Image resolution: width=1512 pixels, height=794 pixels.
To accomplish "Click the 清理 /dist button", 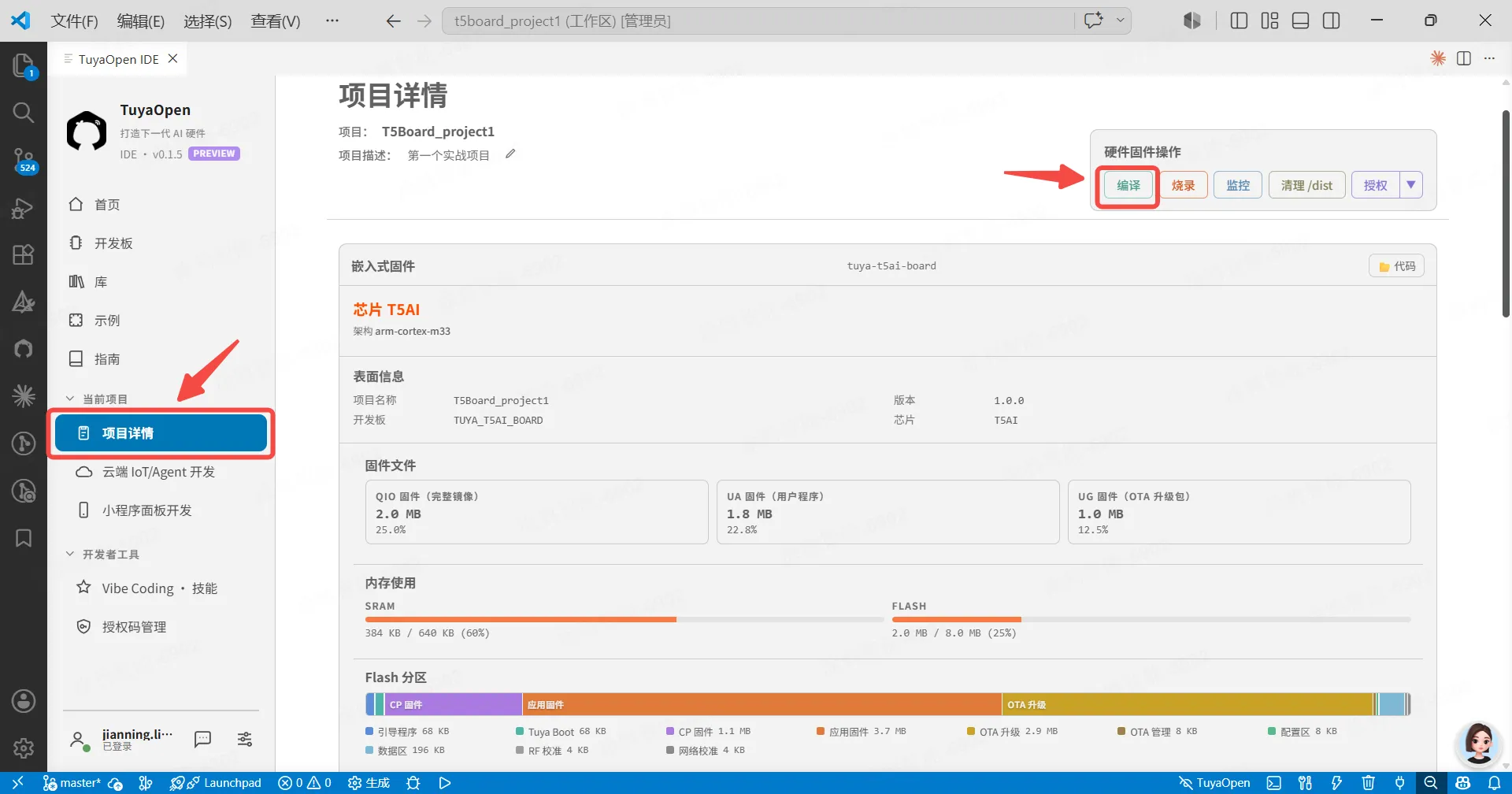I will click(x=1306, y=185).
